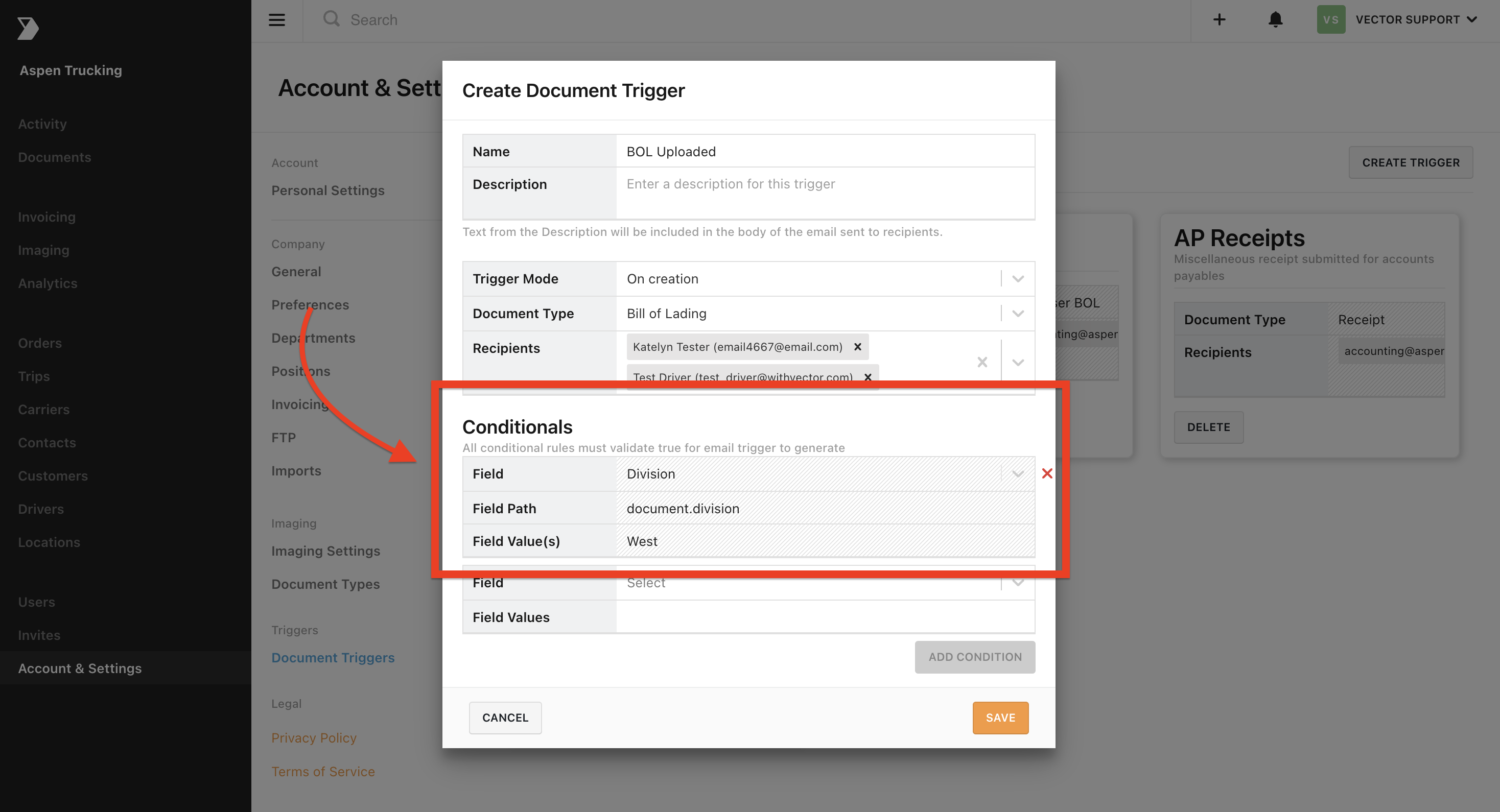The height and width of the screenshot is (812, 1500).
Task: Click the Field Path document.division input
Action: point(825,508)
